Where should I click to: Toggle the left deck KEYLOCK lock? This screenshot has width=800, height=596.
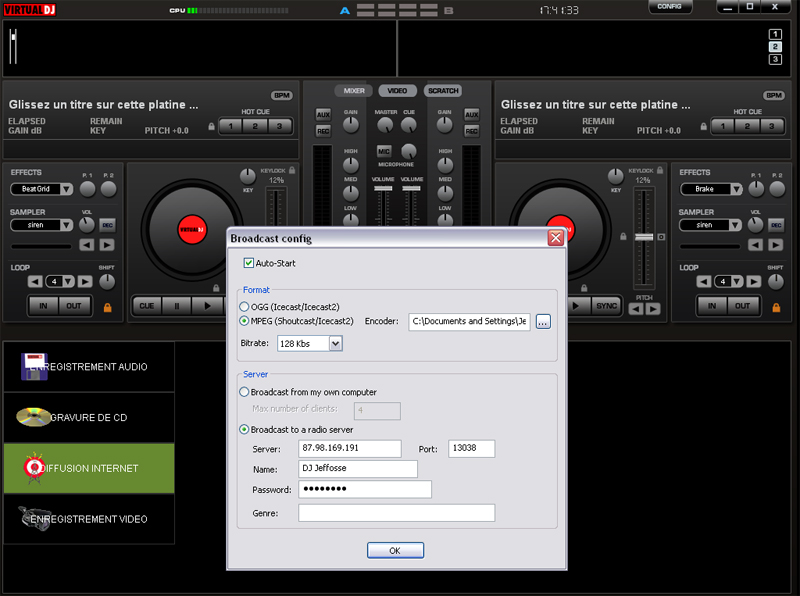pos(292,170)
